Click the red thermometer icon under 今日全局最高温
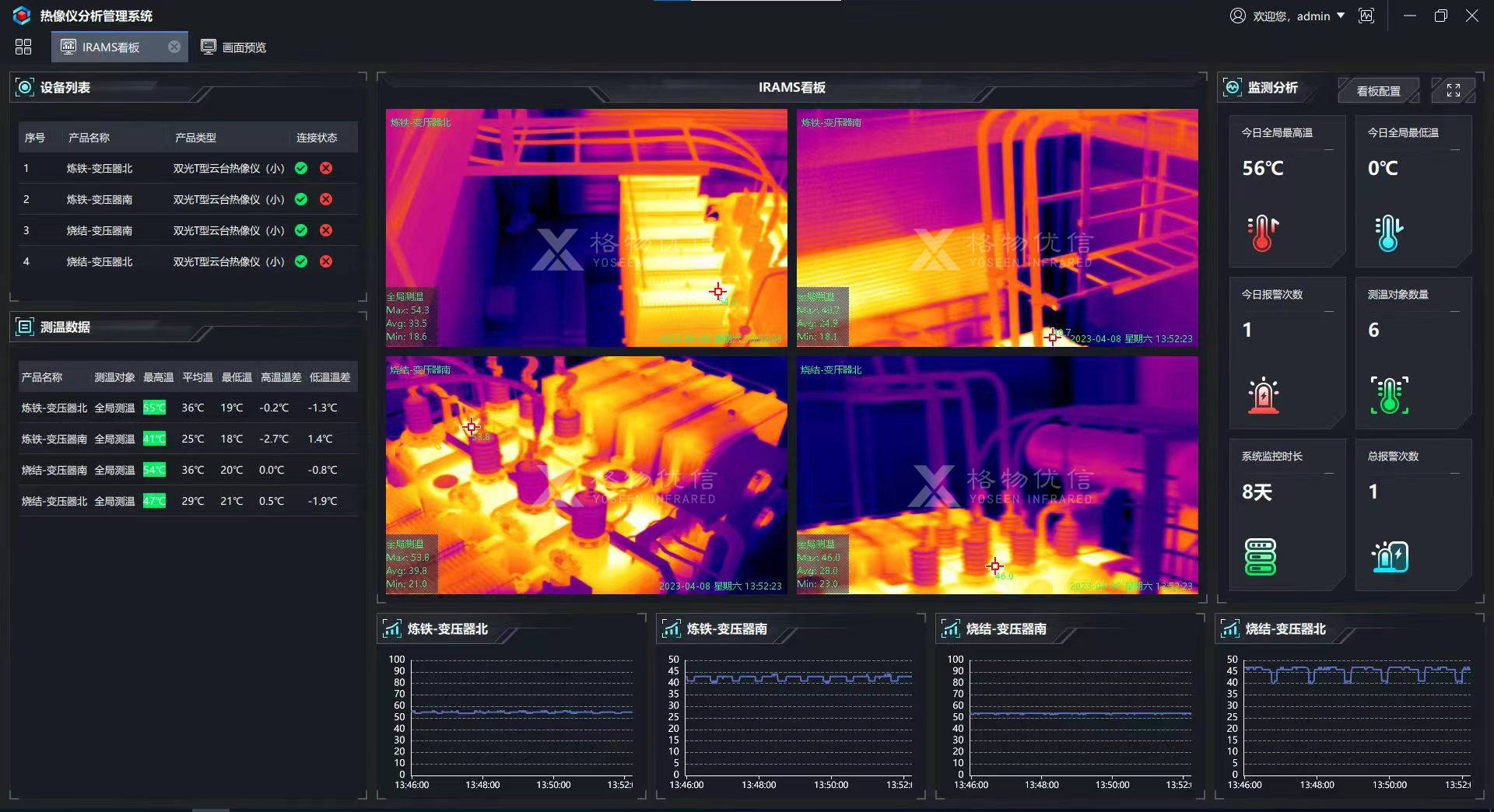Screen dimensions: 1494x812 click(x=1262, y=233)
